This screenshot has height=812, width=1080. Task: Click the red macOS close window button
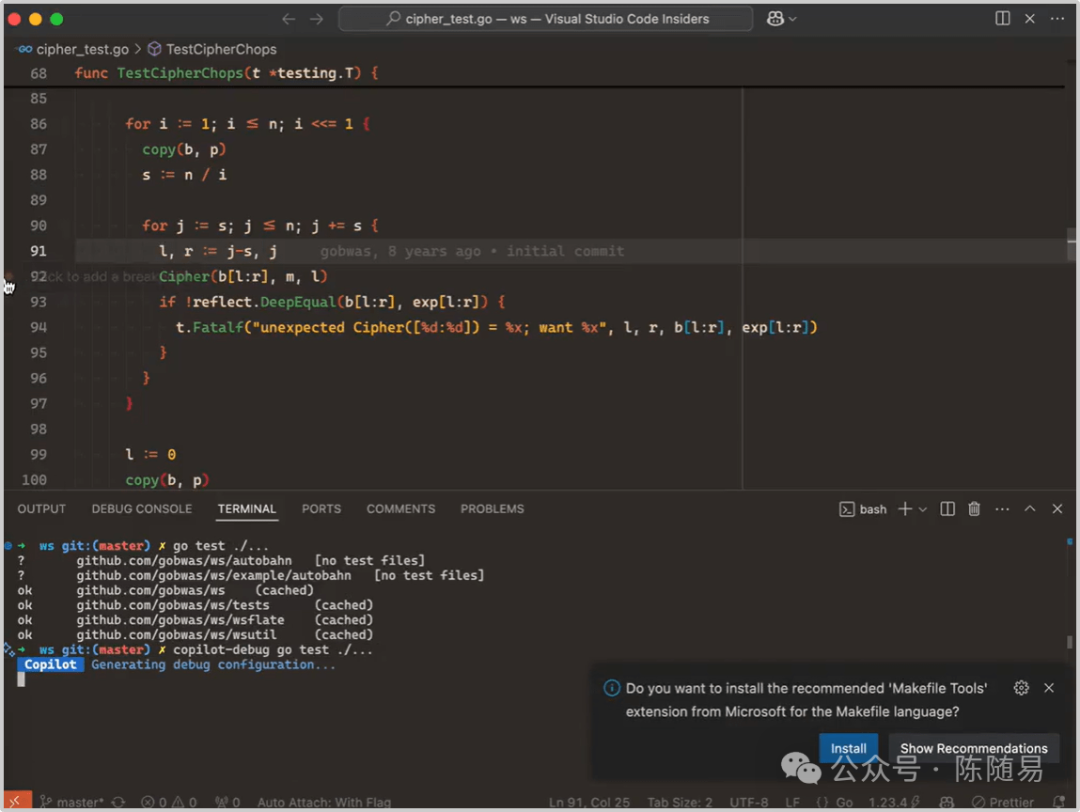(x=14, y=19)
